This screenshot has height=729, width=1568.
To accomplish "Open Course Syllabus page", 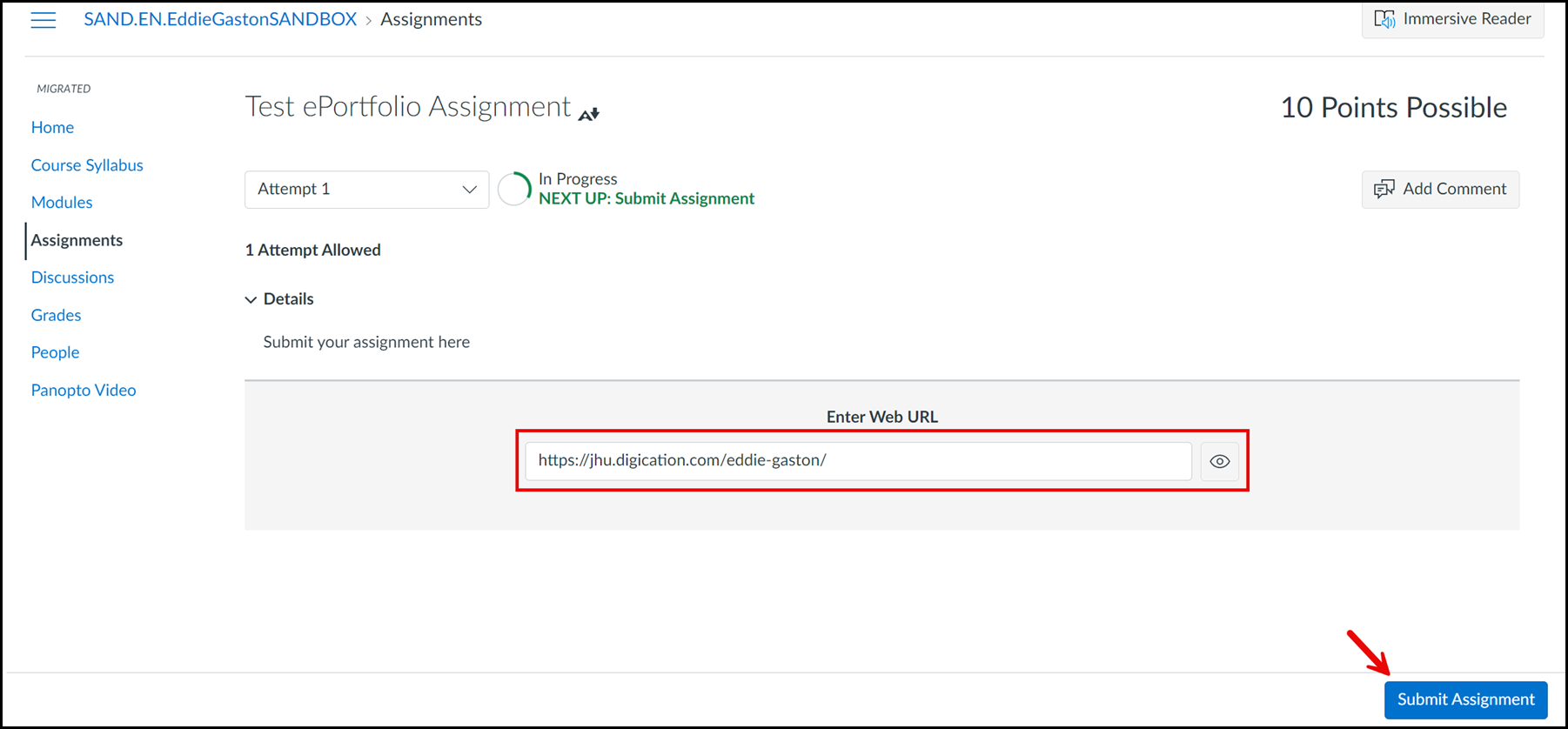I will 87,164.
